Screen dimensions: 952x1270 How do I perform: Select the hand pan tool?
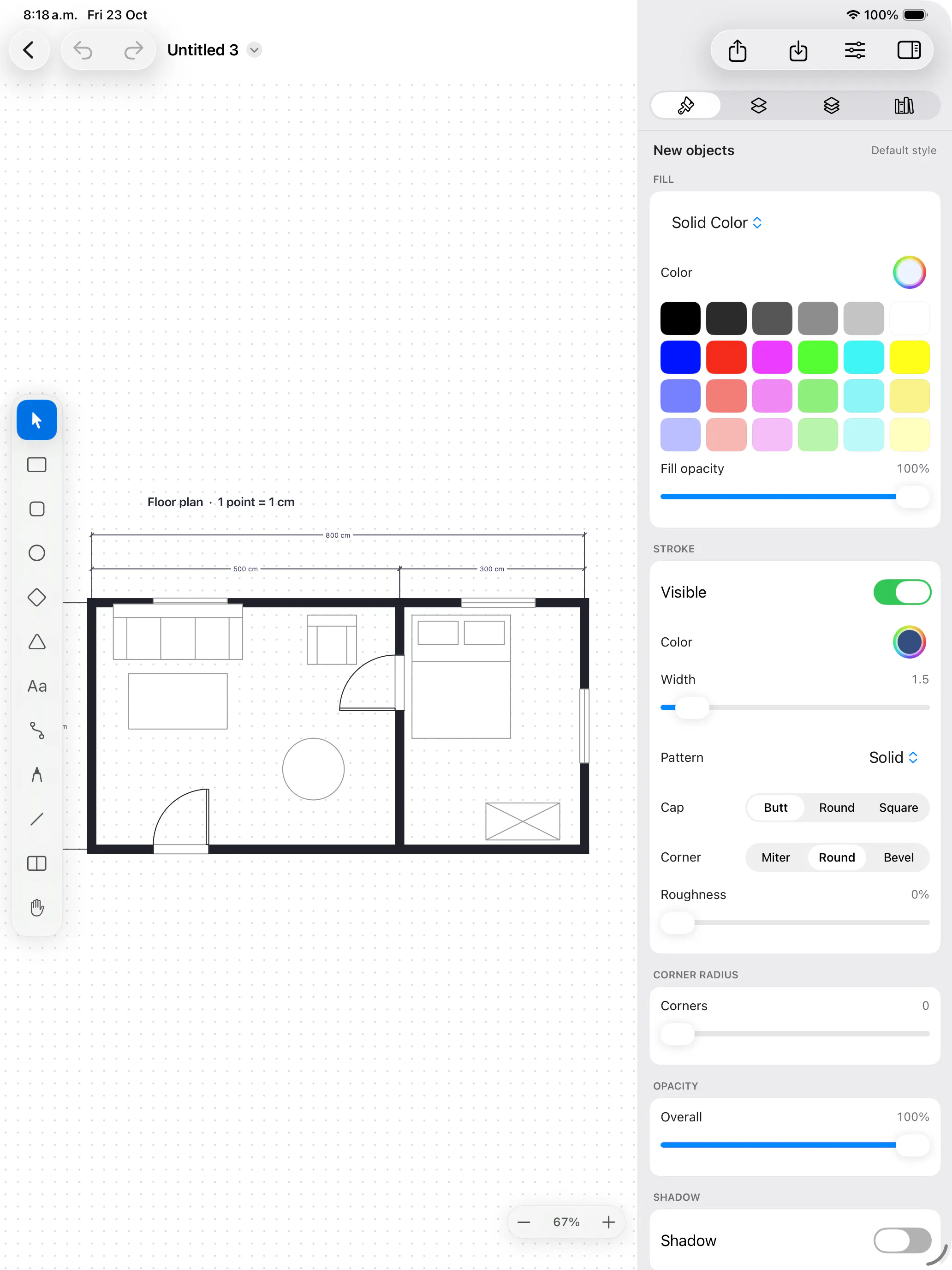37,908
